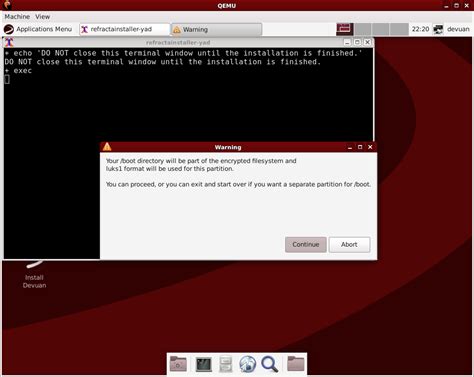Click the 'luks1 format will be used' message text
Image resolution: width=474 pixels, height=377 pixels.
point(170,169)
